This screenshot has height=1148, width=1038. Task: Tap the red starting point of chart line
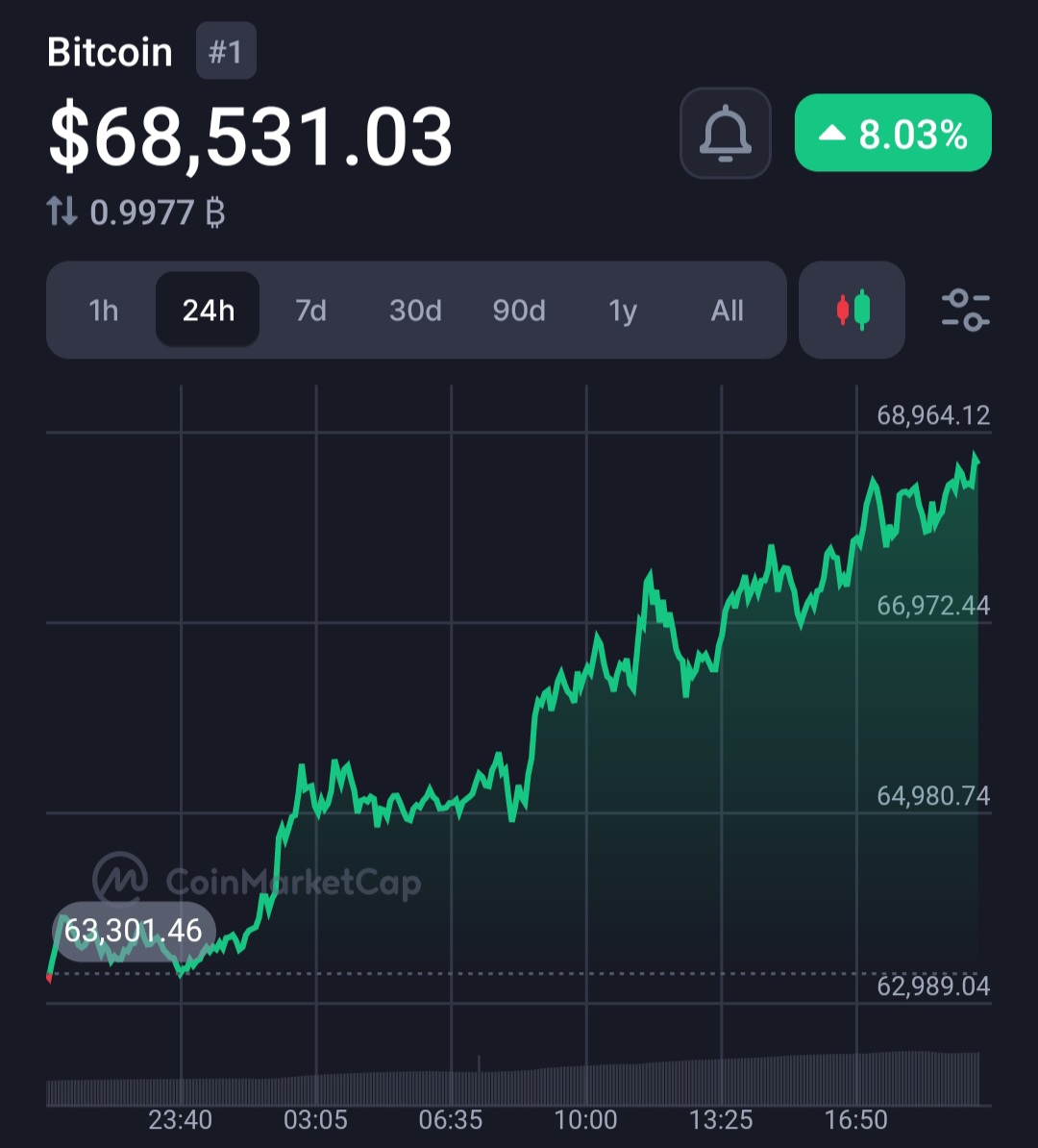tap(49, 978)
